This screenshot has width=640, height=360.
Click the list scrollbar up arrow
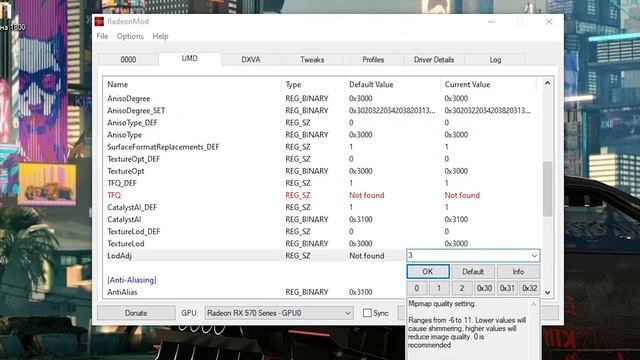547,83
